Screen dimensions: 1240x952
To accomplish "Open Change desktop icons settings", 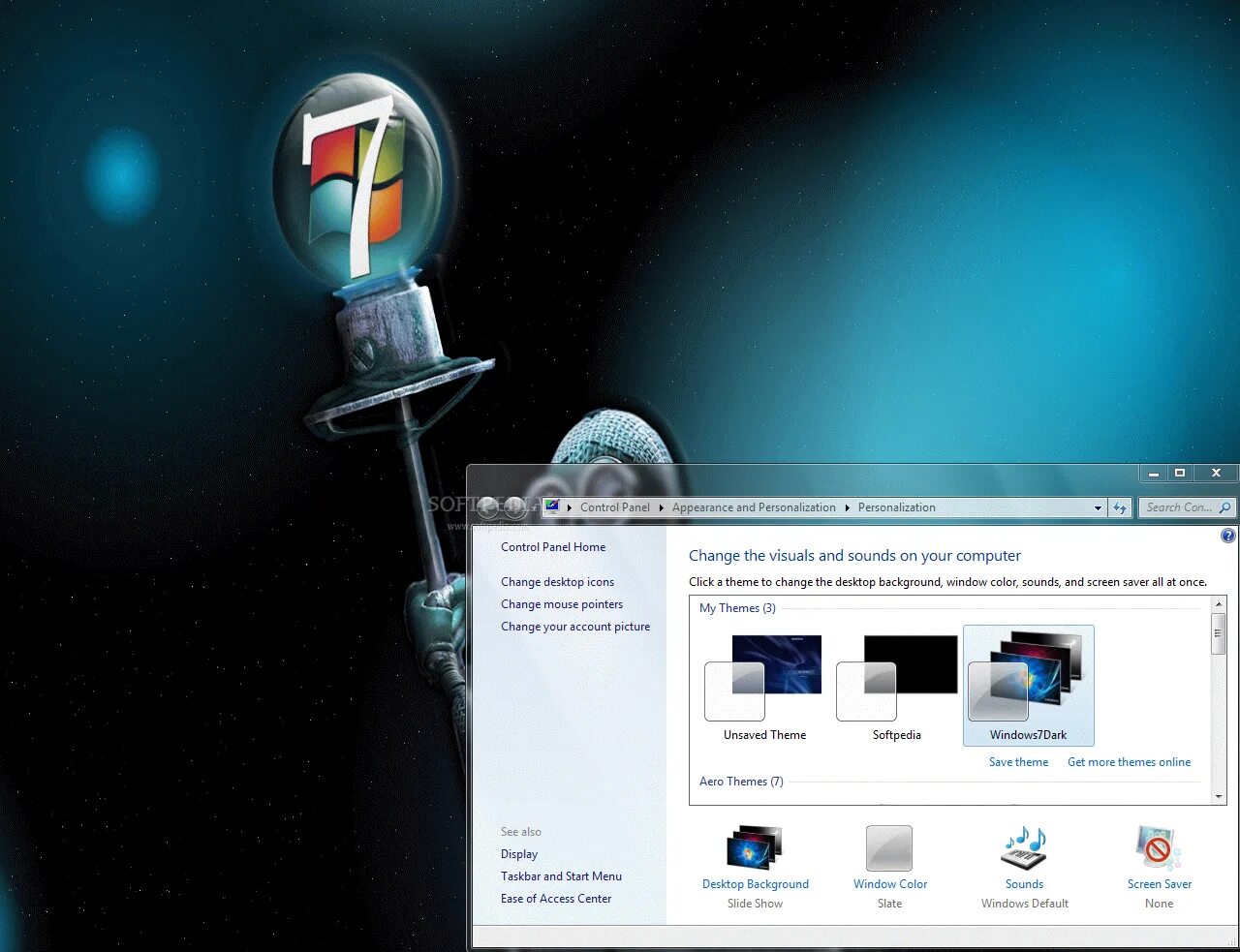I will coord(557,581).
